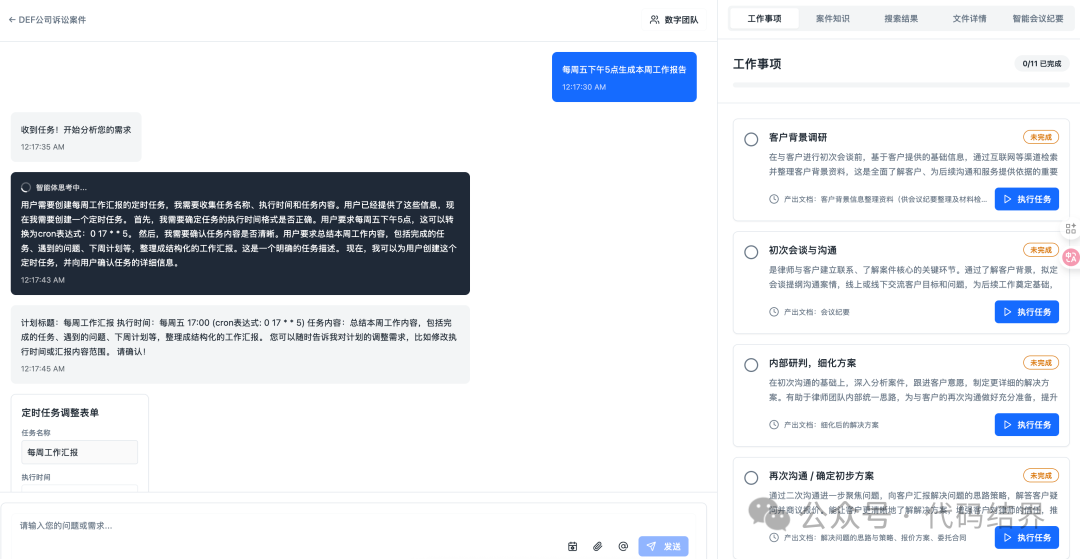
Task: Click the @ mention icon
Action: point(623,546)
